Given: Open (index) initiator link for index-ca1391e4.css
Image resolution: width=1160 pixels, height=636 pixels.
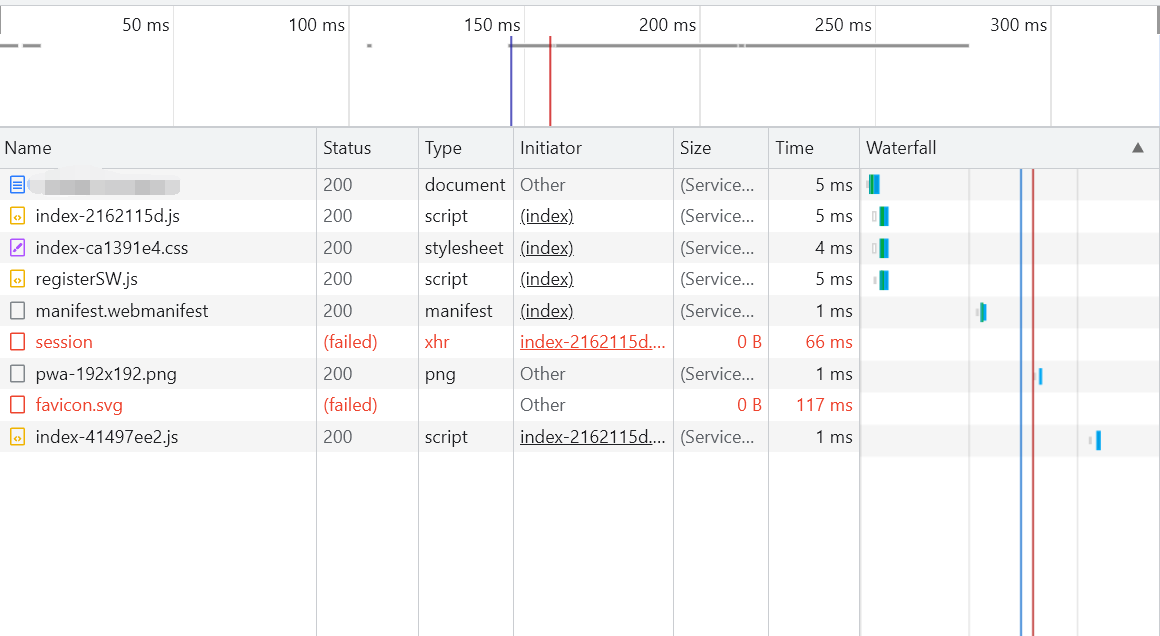Looking at the screenshot, I should [x=547, y=248].
